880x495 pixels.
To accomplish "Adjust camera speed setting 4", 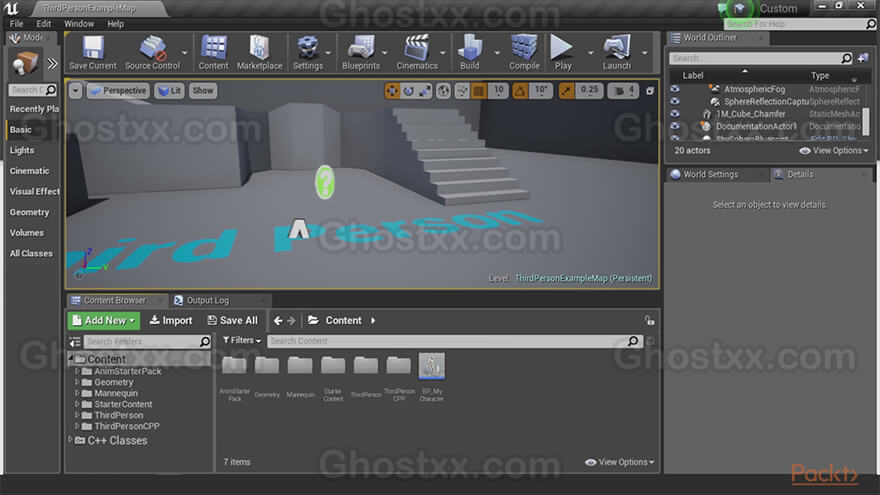I will 624,90.
